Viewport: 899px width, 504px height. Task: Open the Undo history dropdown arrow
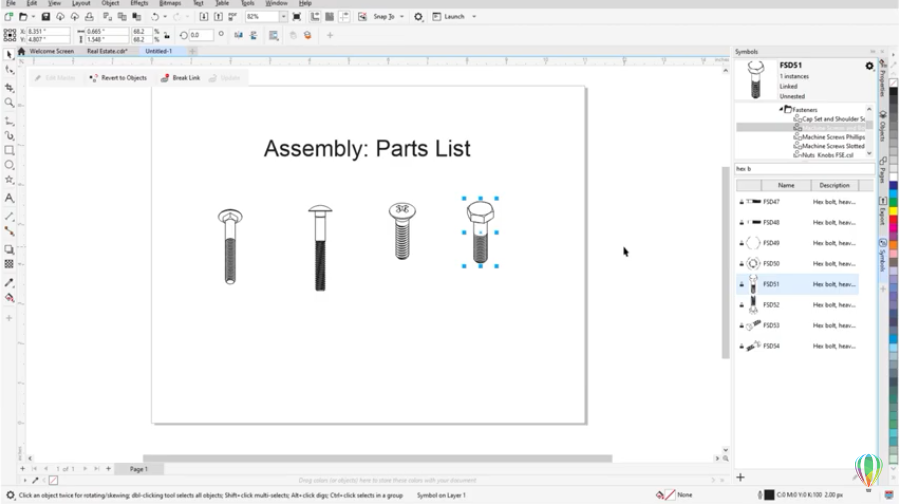(165, 17)
